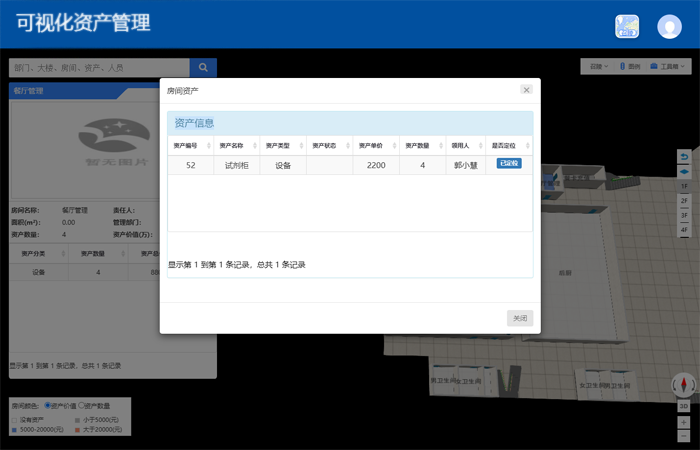Screen dimensions: 700x450
Task: Sort by 资产单价 column header
Action: [x=376, y=146]
